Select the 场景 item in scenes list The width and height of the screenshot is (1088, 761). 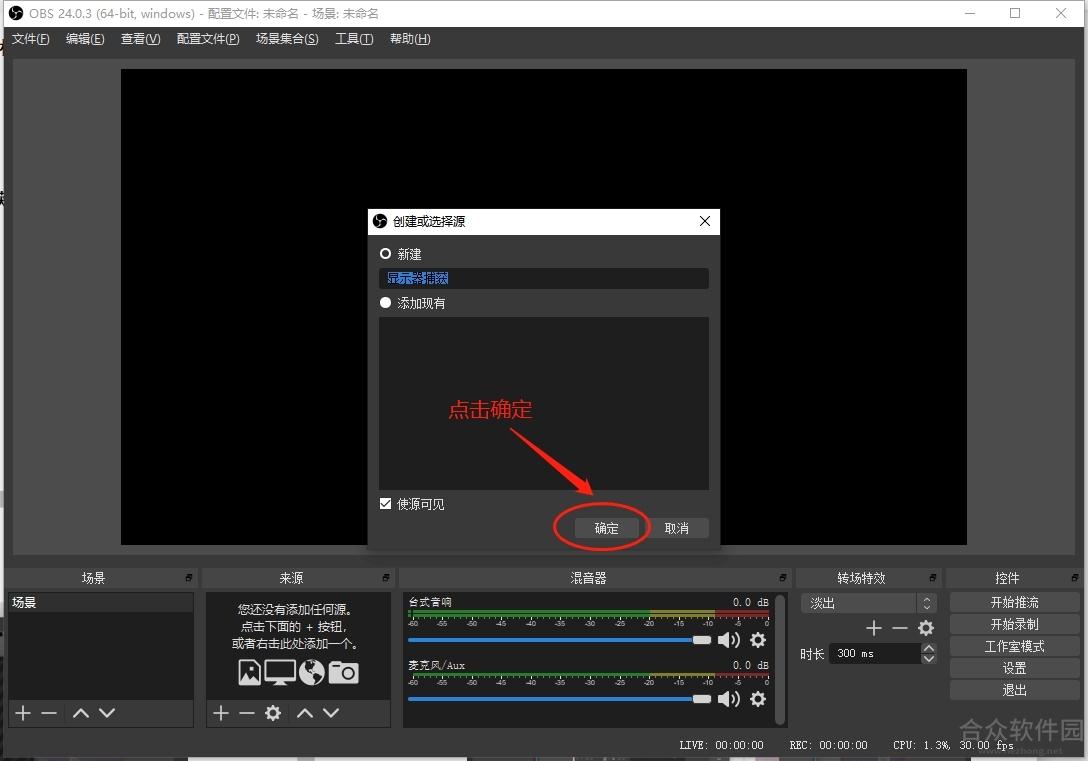(x=101, y=602)
